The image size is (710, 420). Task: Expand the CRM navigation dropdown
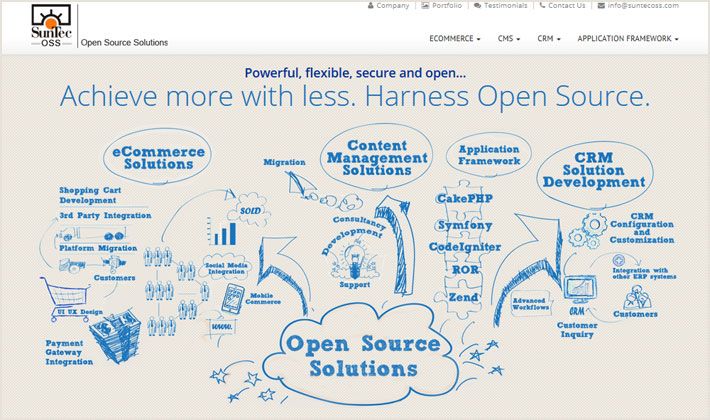coord(549,39)
